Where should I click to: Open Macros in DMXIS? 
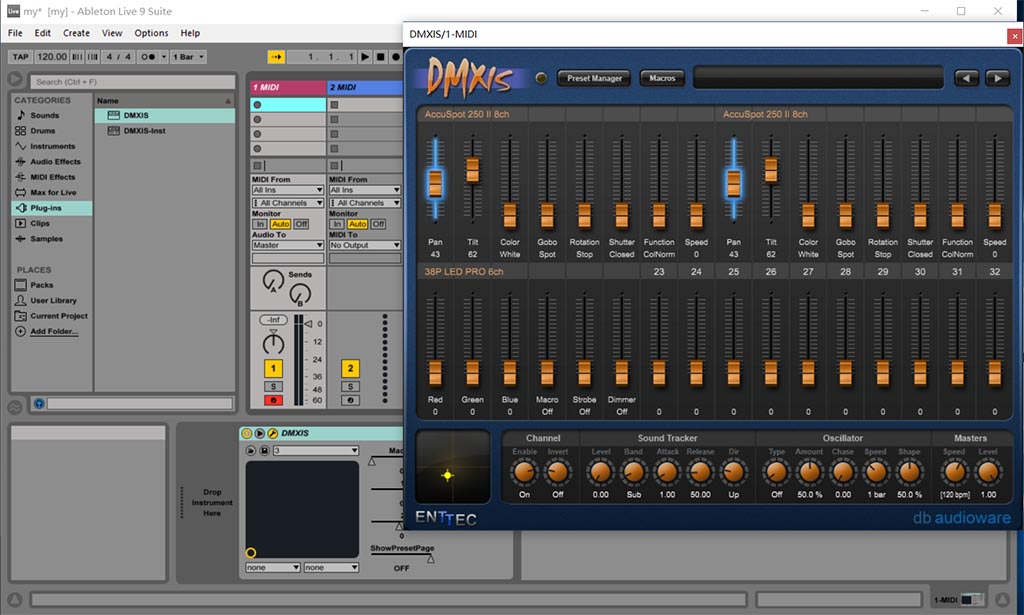662,78
